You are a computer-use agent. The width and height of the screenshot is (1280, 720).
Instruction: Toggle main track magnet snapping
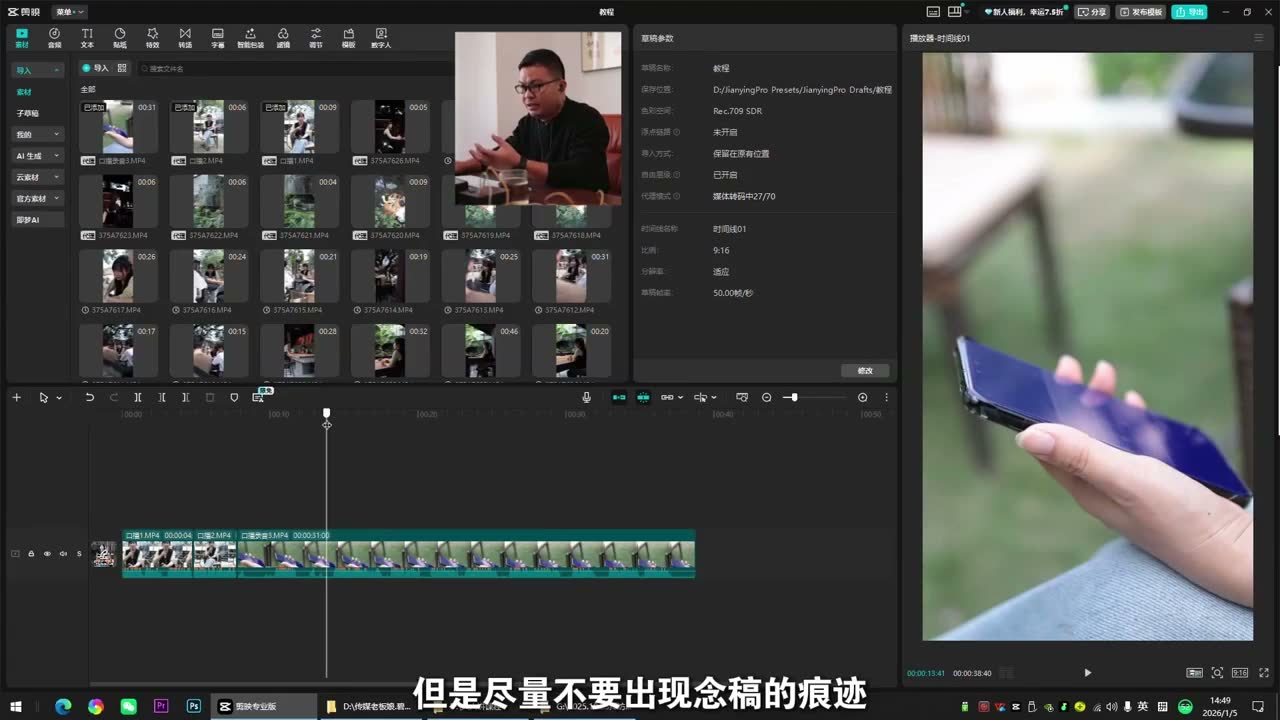coord(619,397)
